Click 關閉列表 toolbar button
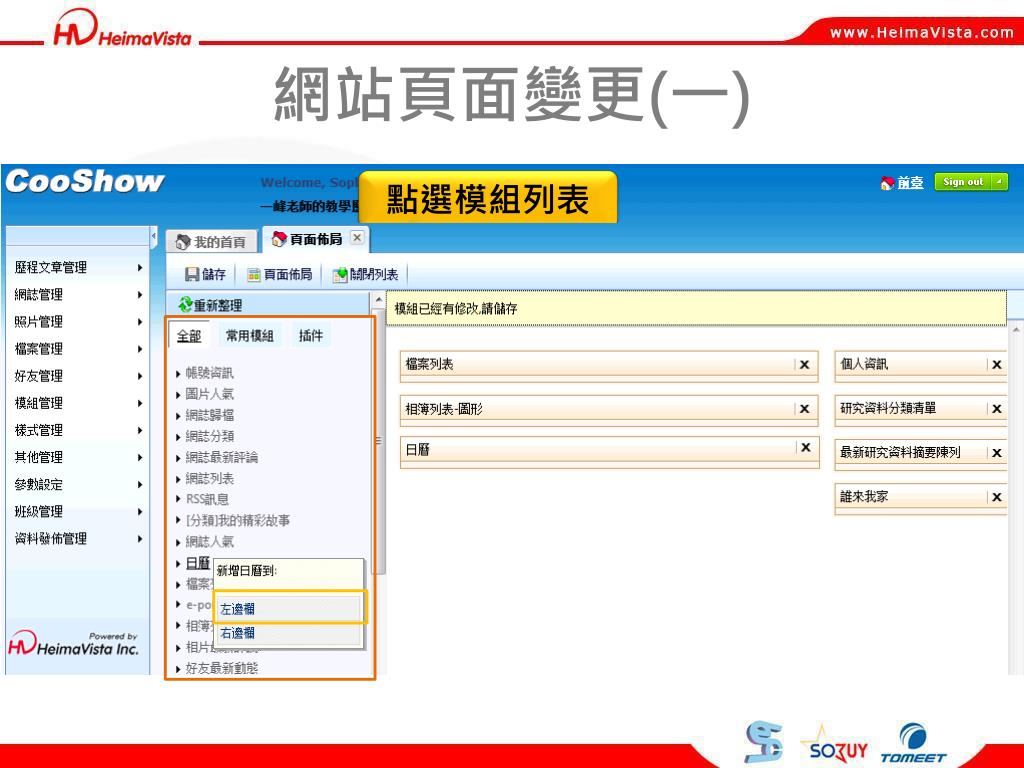Viewport: 1024px width, 768px height. [366, 274]
